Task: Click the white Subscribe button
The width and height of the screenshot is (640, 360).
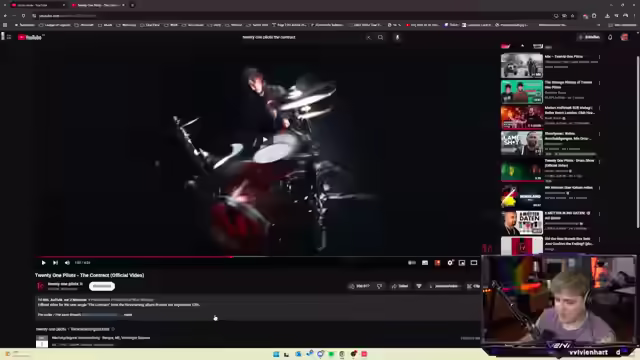Action: pyautogui.click(x=102, y=286)
